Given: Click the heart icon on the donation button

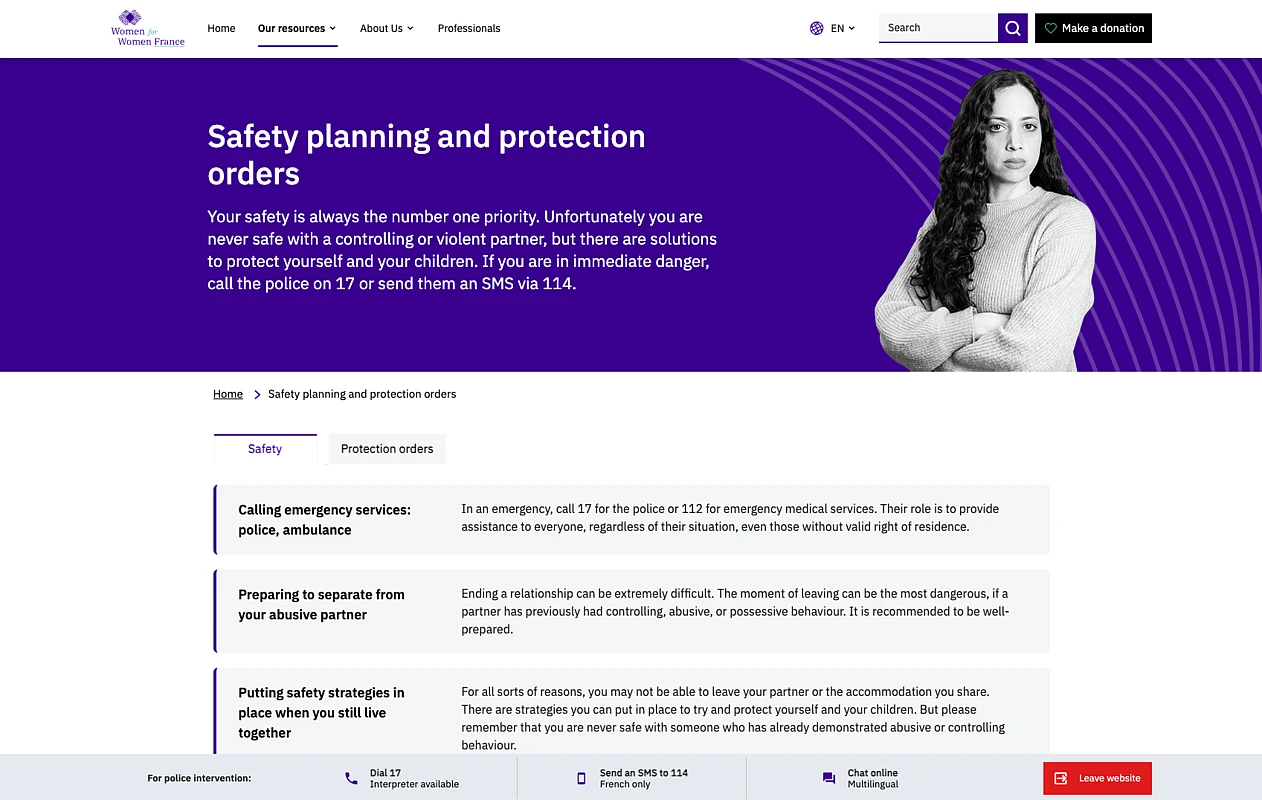Looking at the screenshot, I should (1050, 28).
